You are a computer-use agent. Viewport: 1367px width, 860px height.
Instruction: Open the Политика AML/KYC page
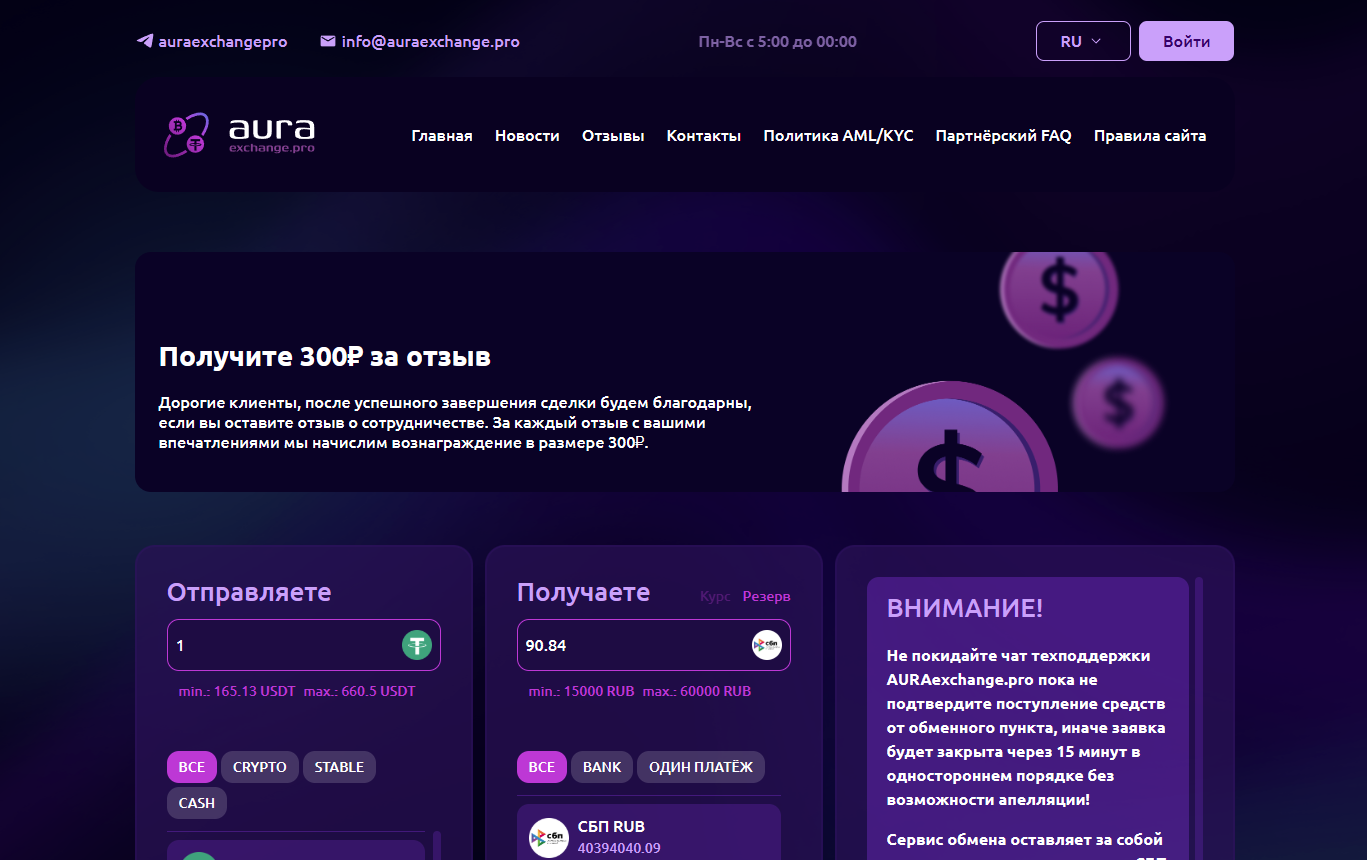point(838,135)
